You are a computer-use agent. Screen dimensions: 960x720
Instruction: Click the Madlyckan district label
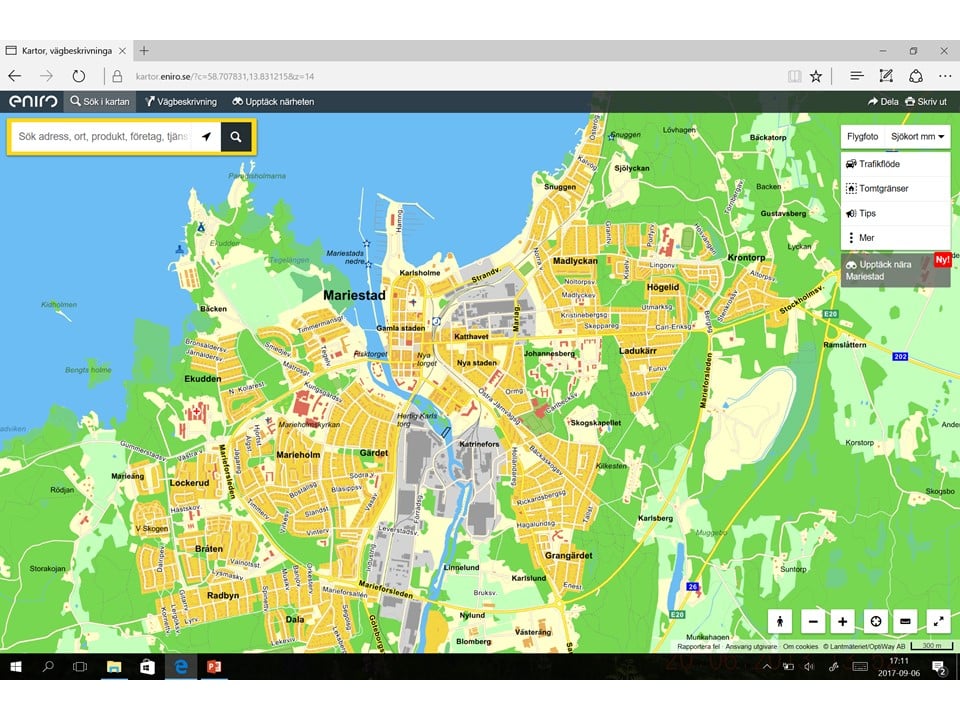pyautogui.click(x=575, y=261)
